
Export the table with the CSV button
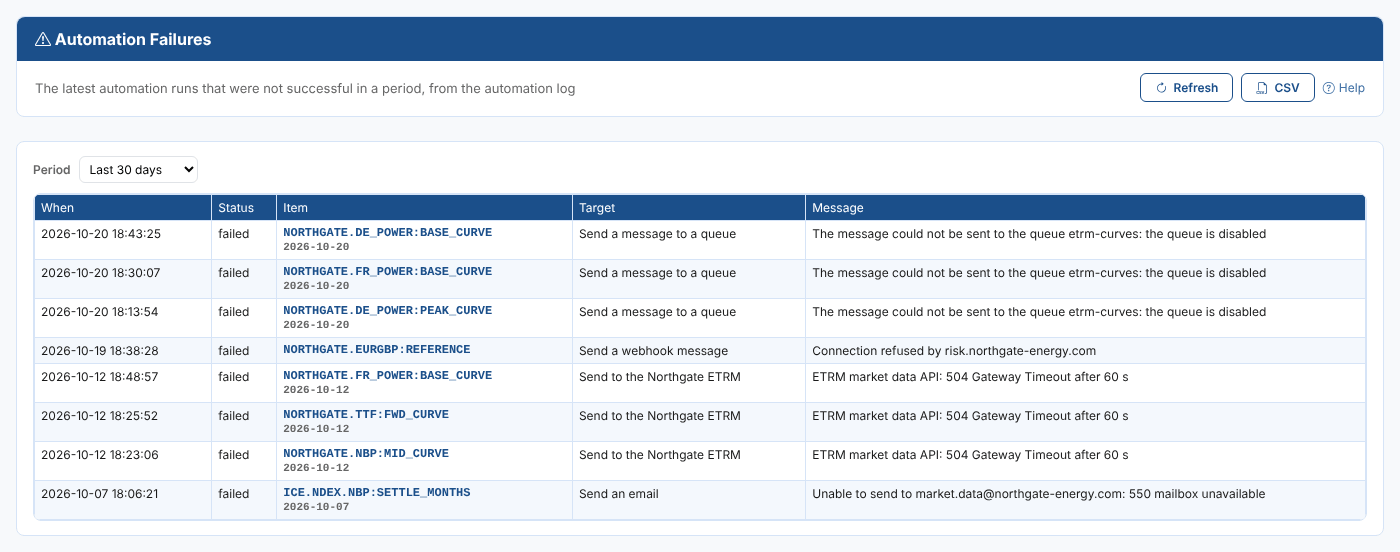coord(1278,88)
